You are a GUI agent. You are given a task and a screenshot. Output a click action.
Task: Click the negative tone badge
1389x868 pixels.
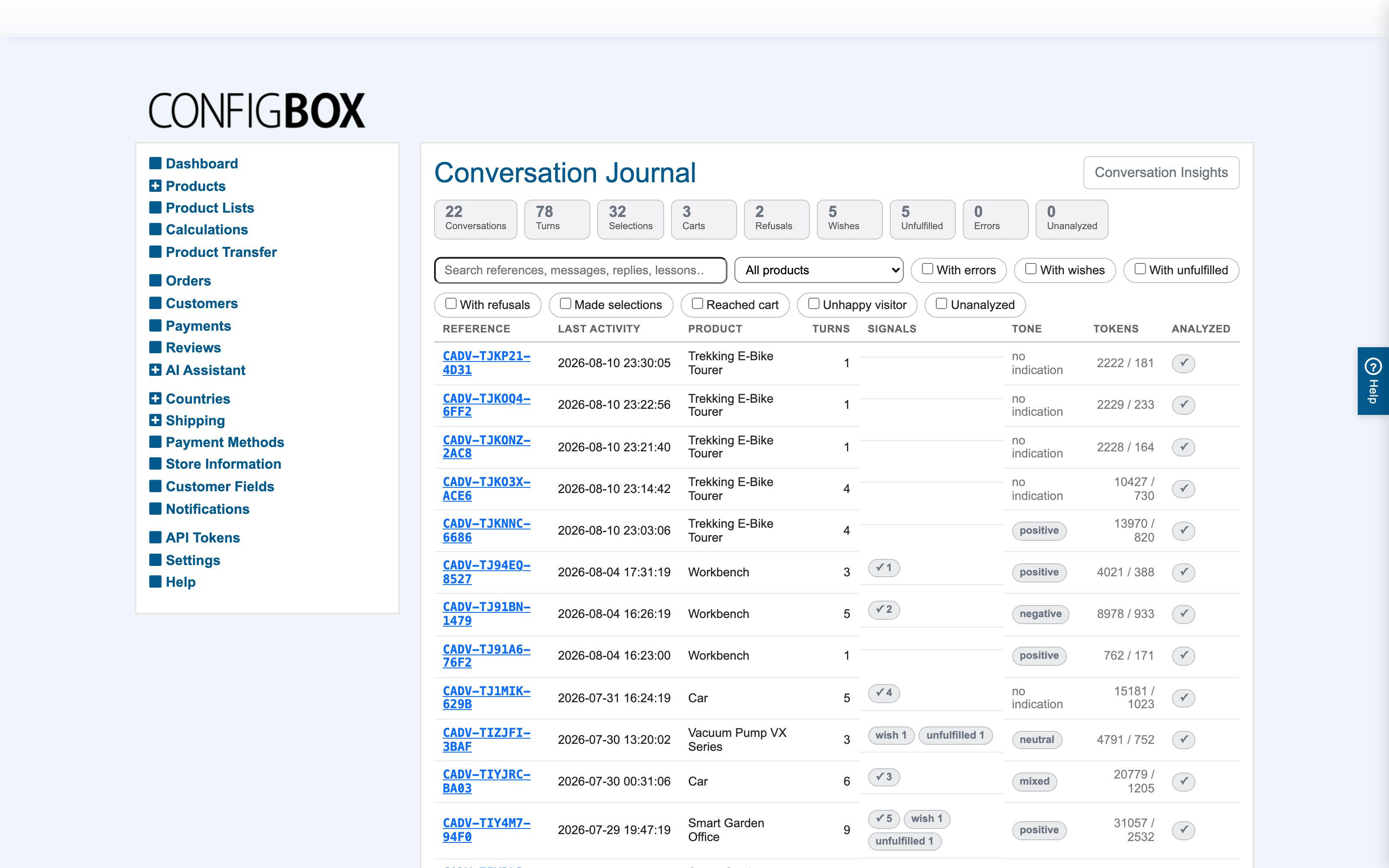tap(1040, 614)
